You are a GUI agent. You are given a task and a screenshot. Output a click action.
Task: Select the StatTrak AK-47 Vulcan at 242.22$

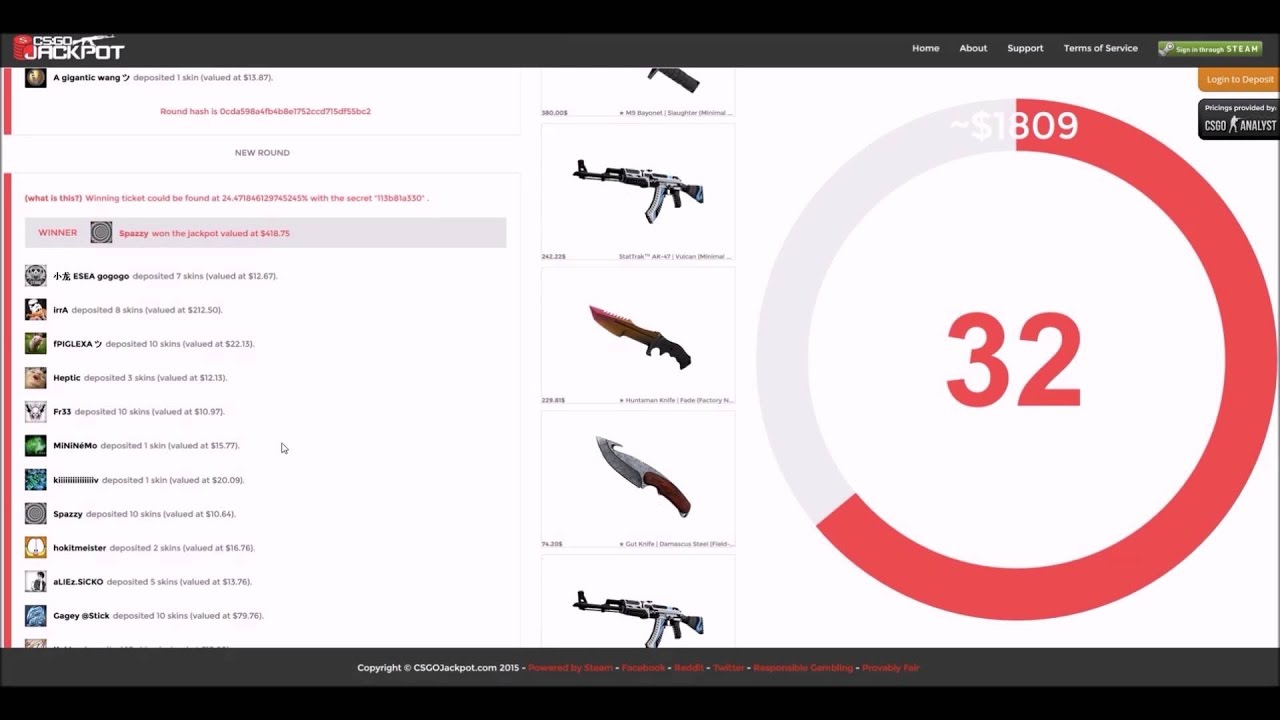(x=638, y=192)
